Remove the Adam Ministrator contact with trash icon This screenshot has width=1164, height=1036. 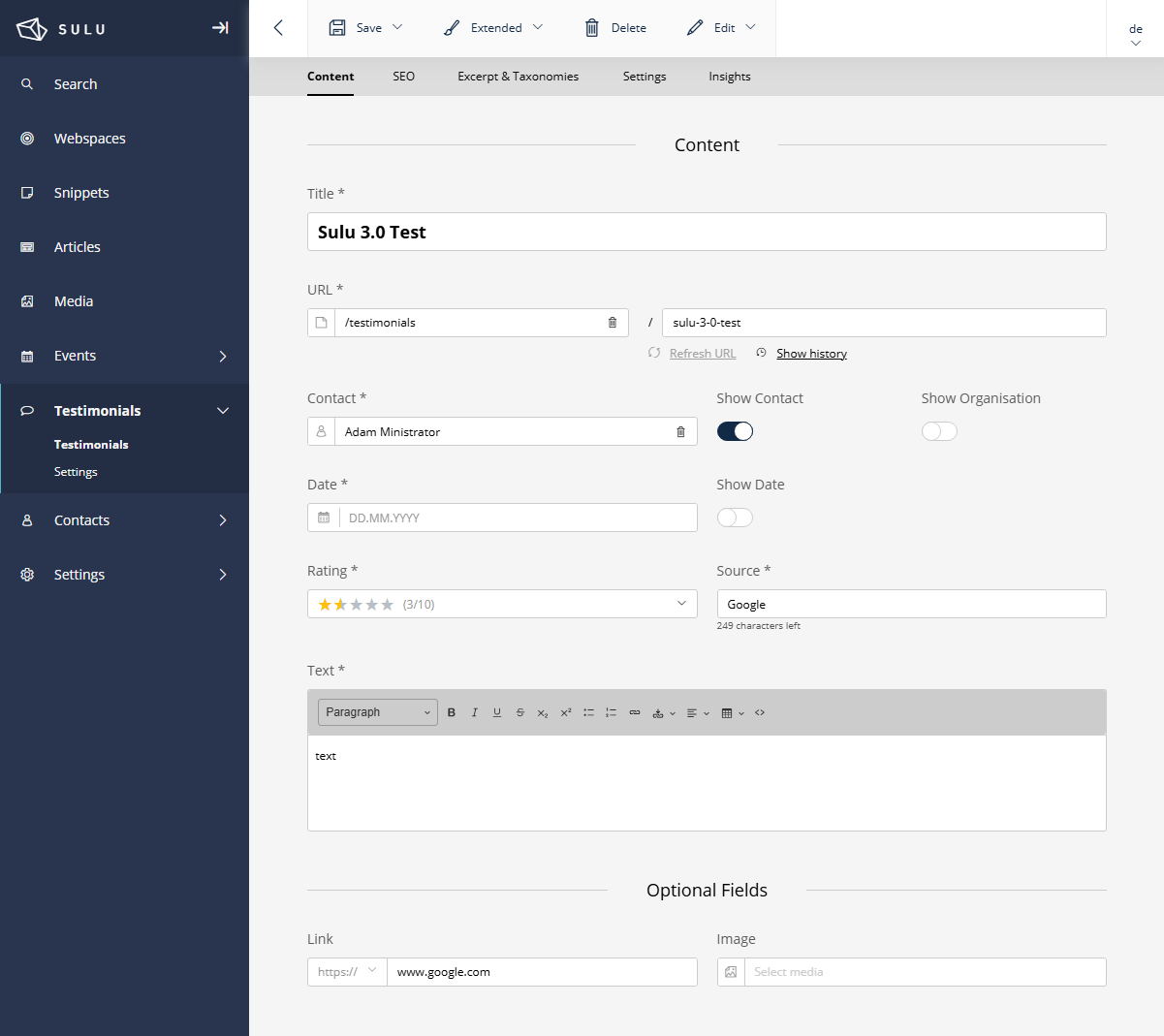tap(680, 432)
